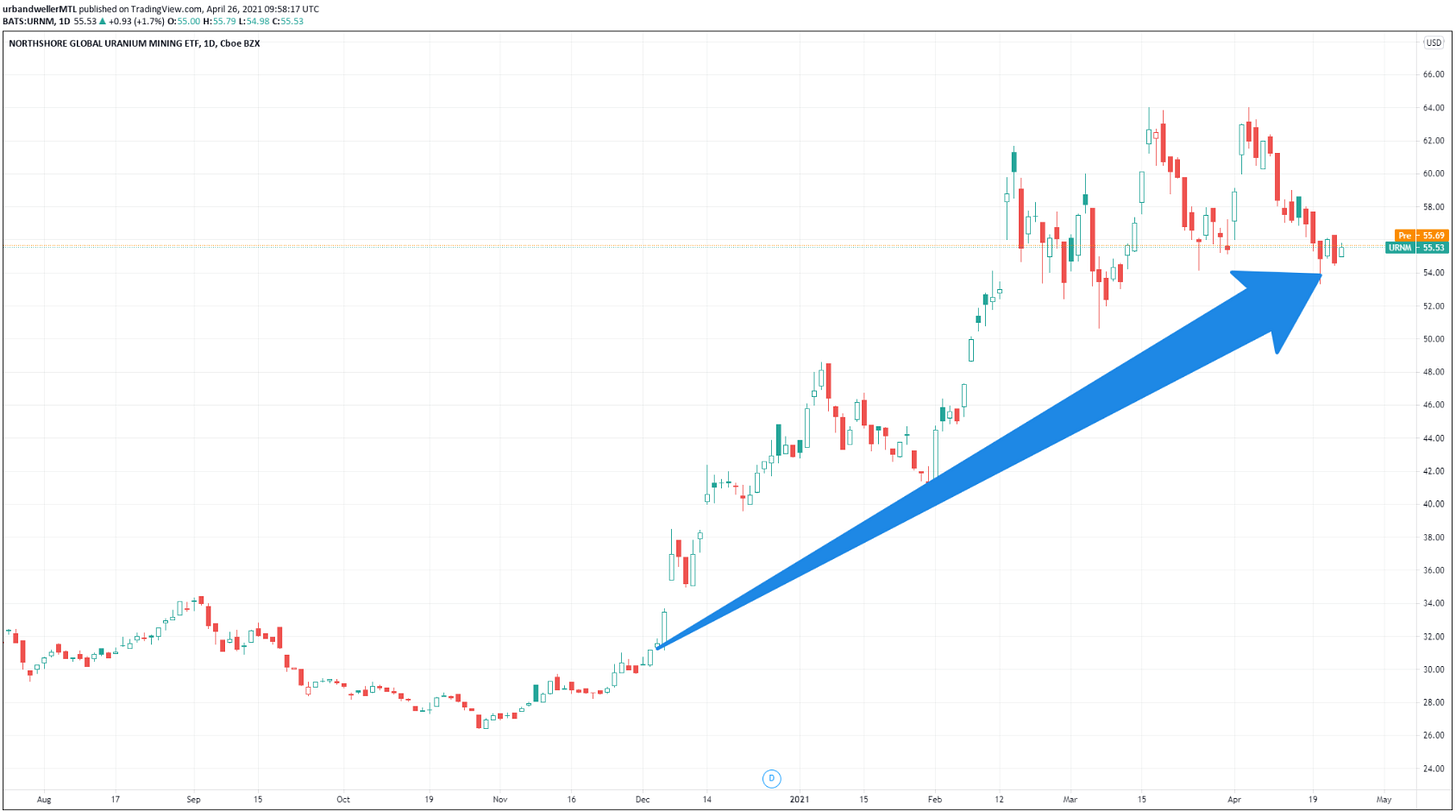Click the Aug label on time axis
Screen dimensions: 1456x812
[x=43, y=800]
